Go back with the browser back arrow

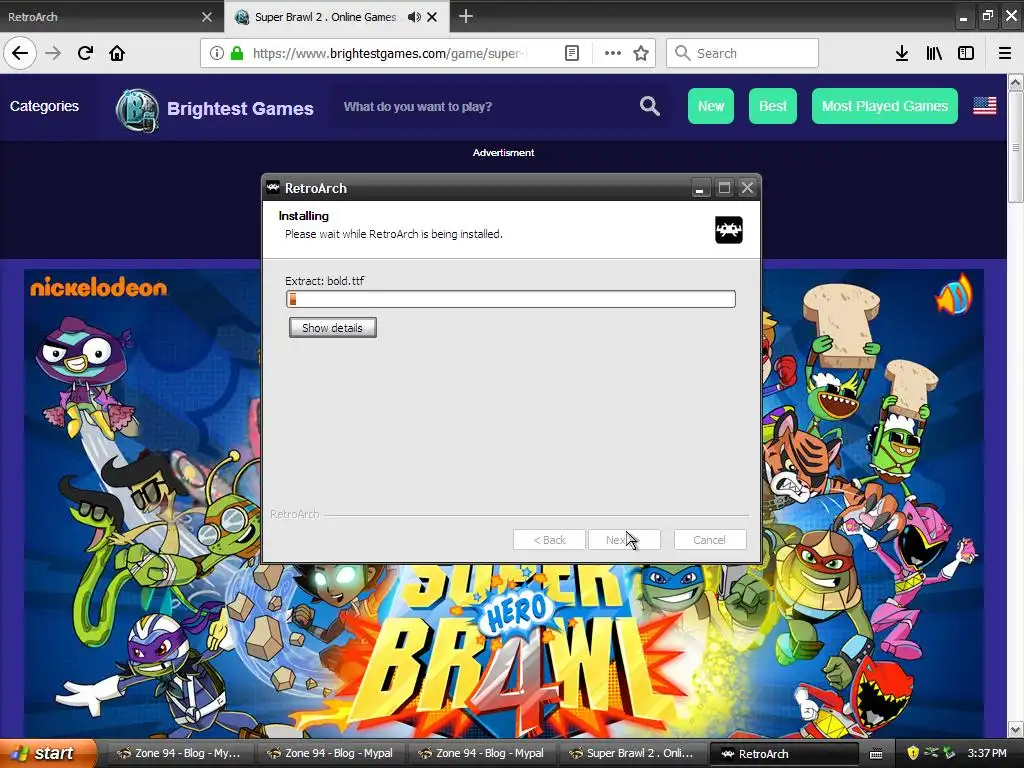point(20,53)
